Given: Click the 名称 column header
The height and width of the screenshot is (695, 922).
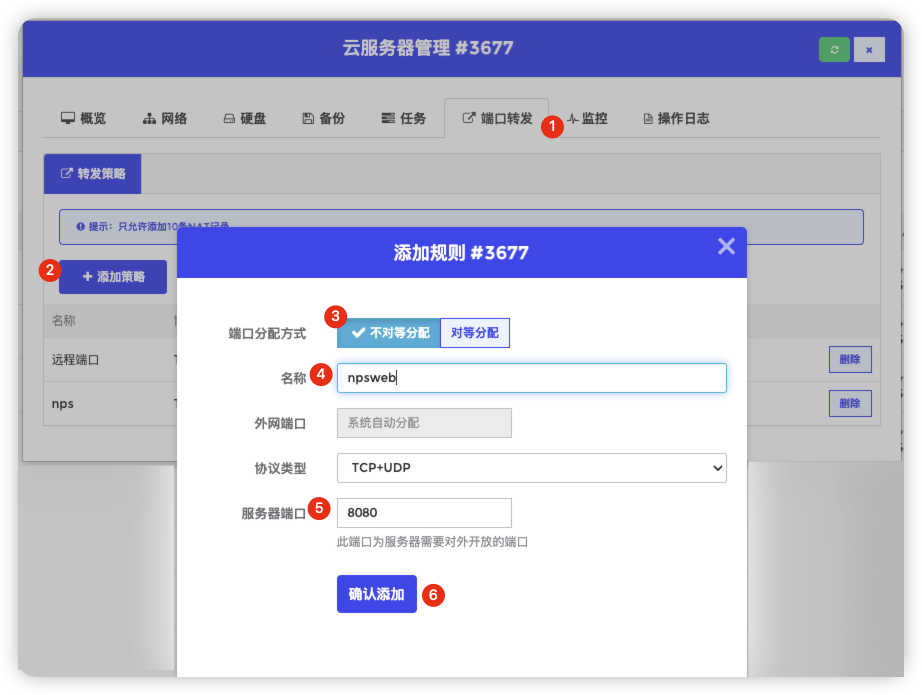Looking at the screenshot, I should [x=64, y=320].
